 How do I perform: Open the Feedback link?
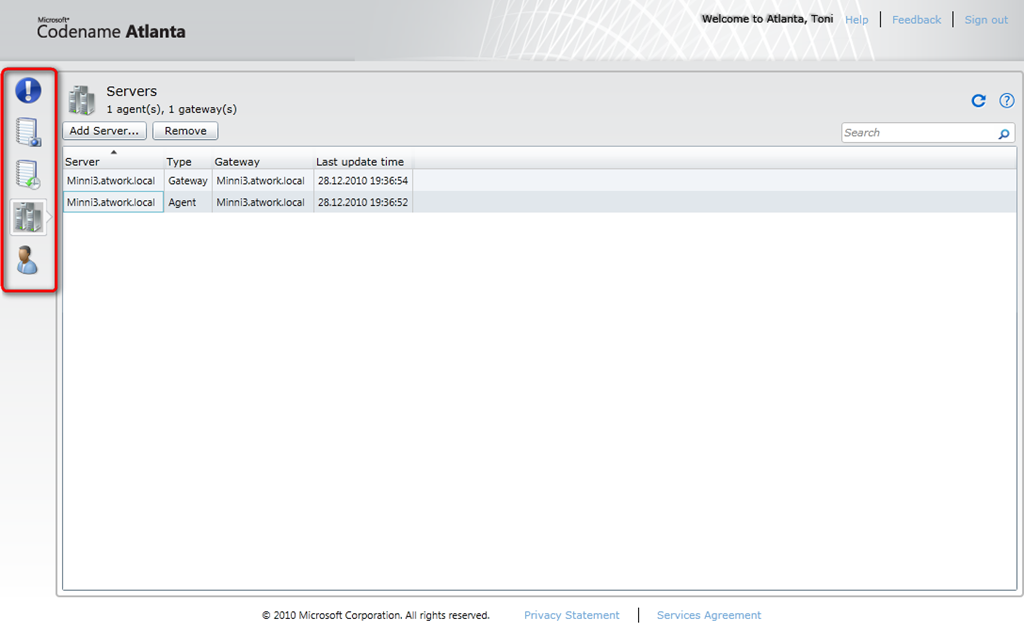[916, 20]
